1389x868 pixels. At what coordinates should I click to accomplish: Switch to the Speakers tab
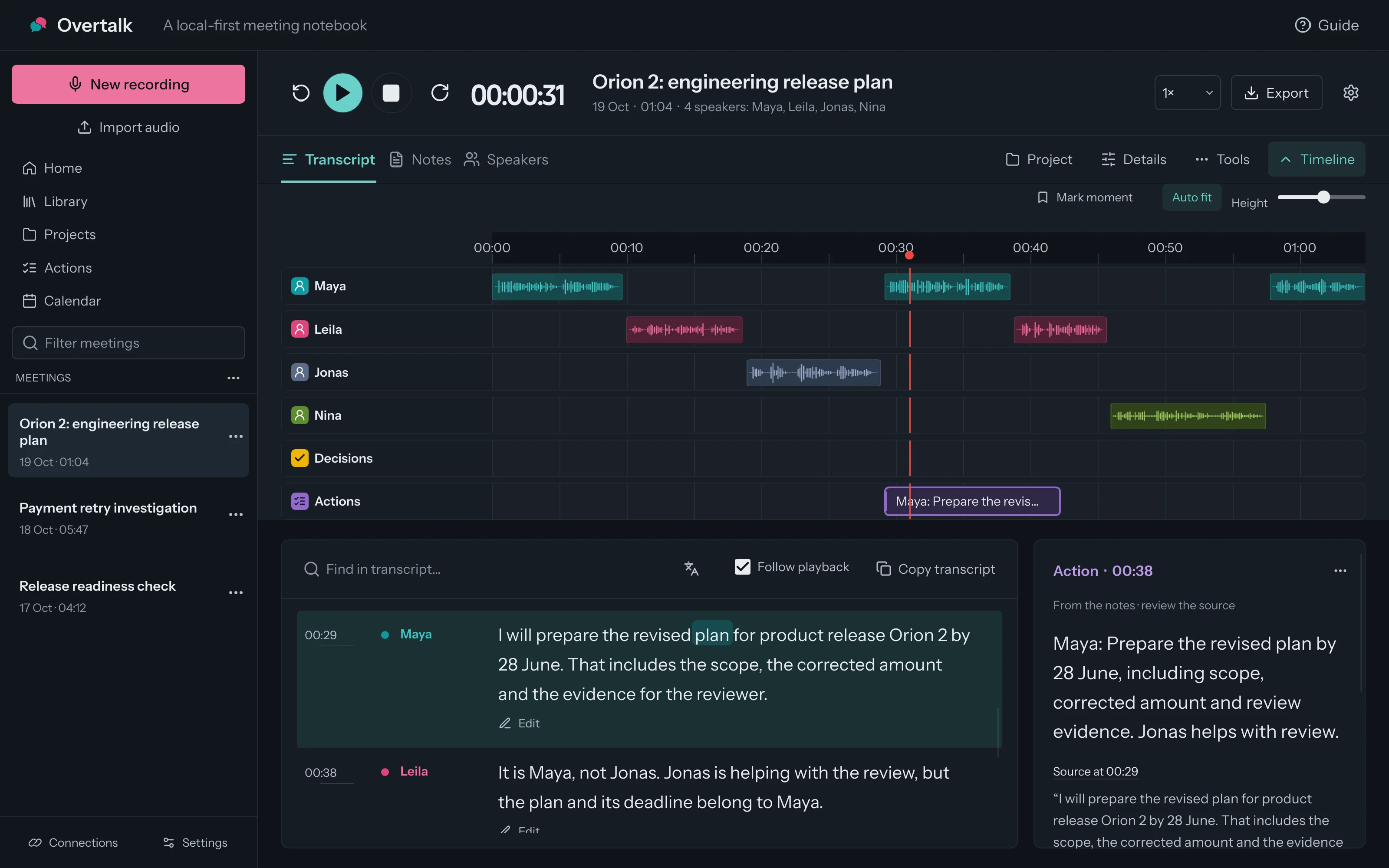coord(506,160)
